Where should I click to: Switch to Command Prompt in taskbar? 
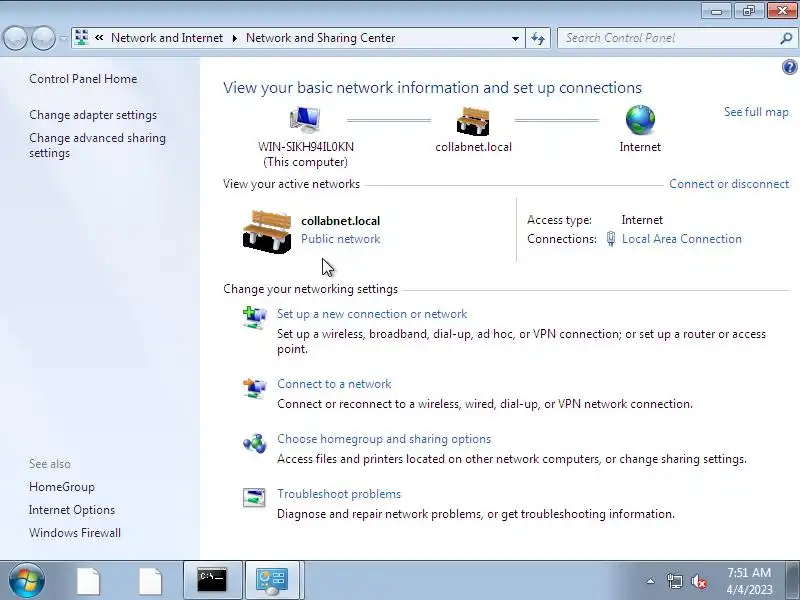(x=212, y=580)
